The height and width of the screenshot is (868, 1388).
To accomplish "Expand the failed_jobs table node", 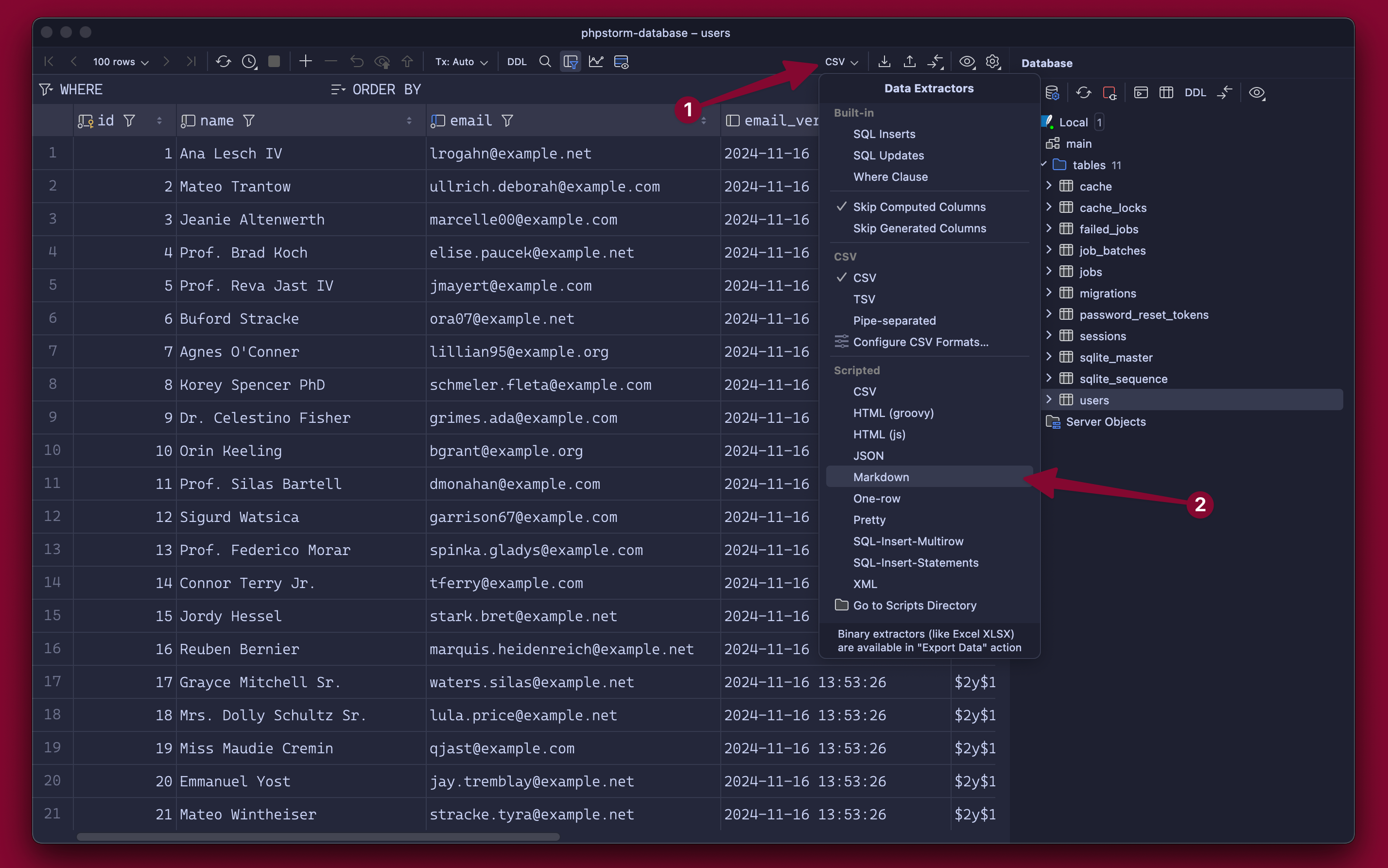I will (1049, 228).
